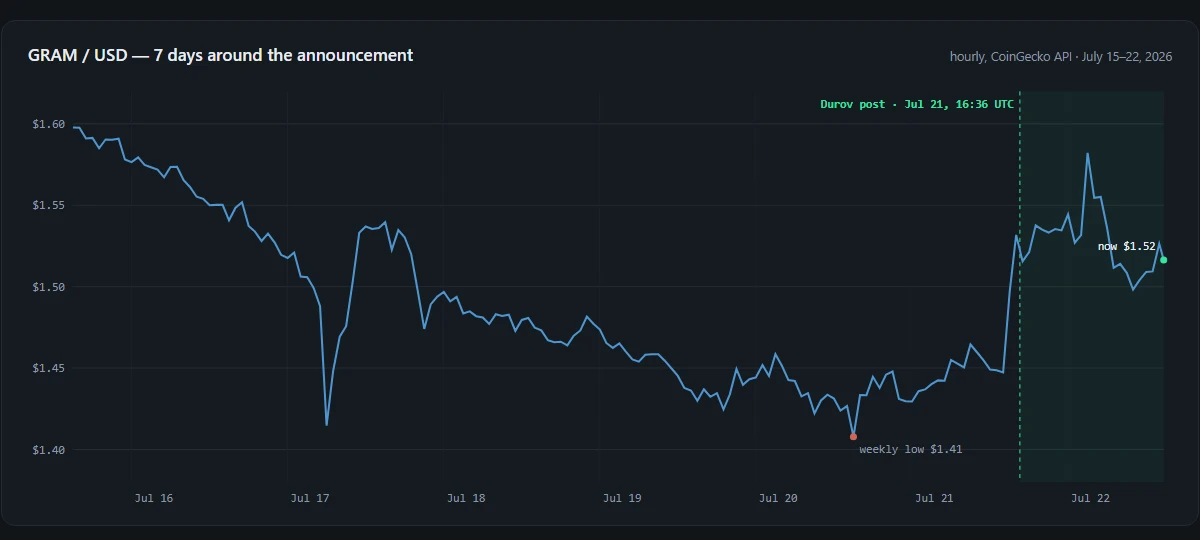Click the Jul 18 date tick
This screenshot has width=1200, height=540.
click(466, 497)
